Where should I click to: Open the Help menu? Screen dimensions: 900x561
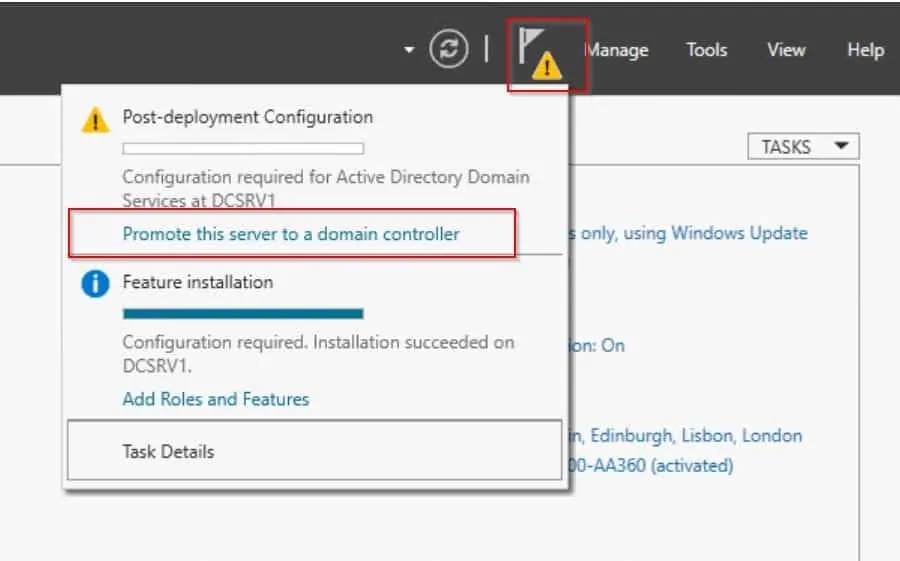coord(866,51)
